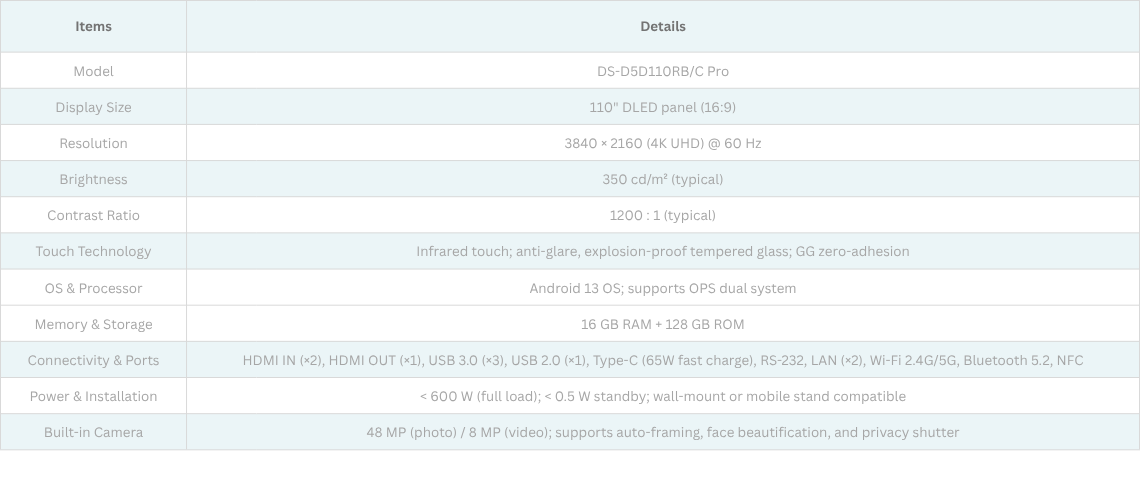The height and width of the screenshot is (500, 1140).
Task: Click the Android 13 OS details text
Action: click(x=663, y=288)
